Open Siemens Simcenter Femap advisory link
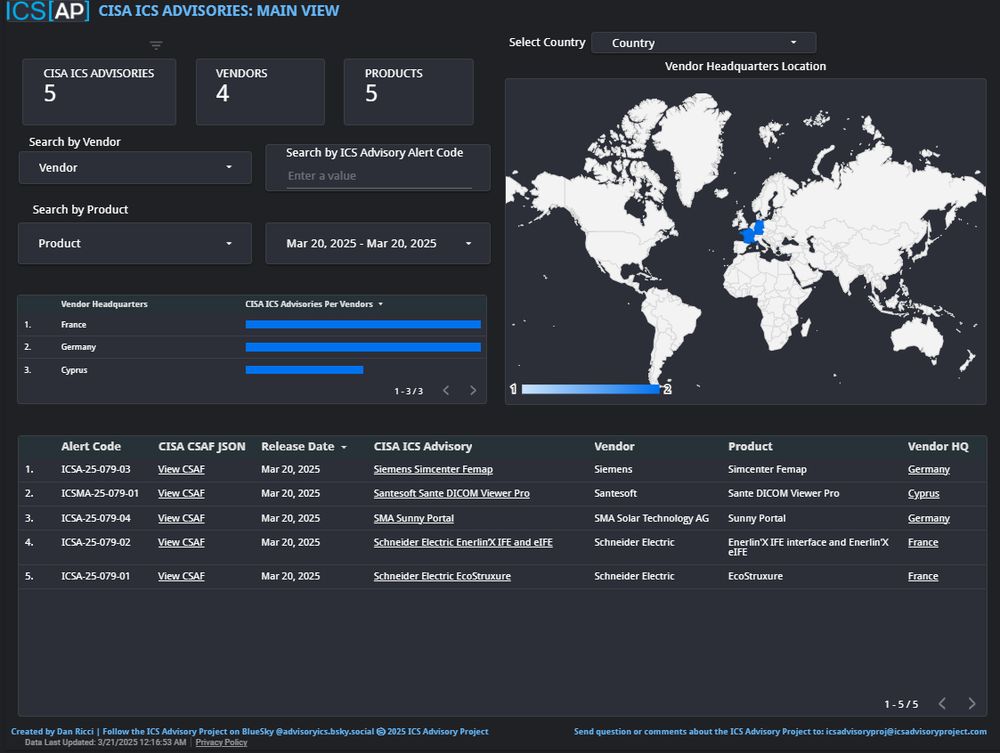 (433, 470)
